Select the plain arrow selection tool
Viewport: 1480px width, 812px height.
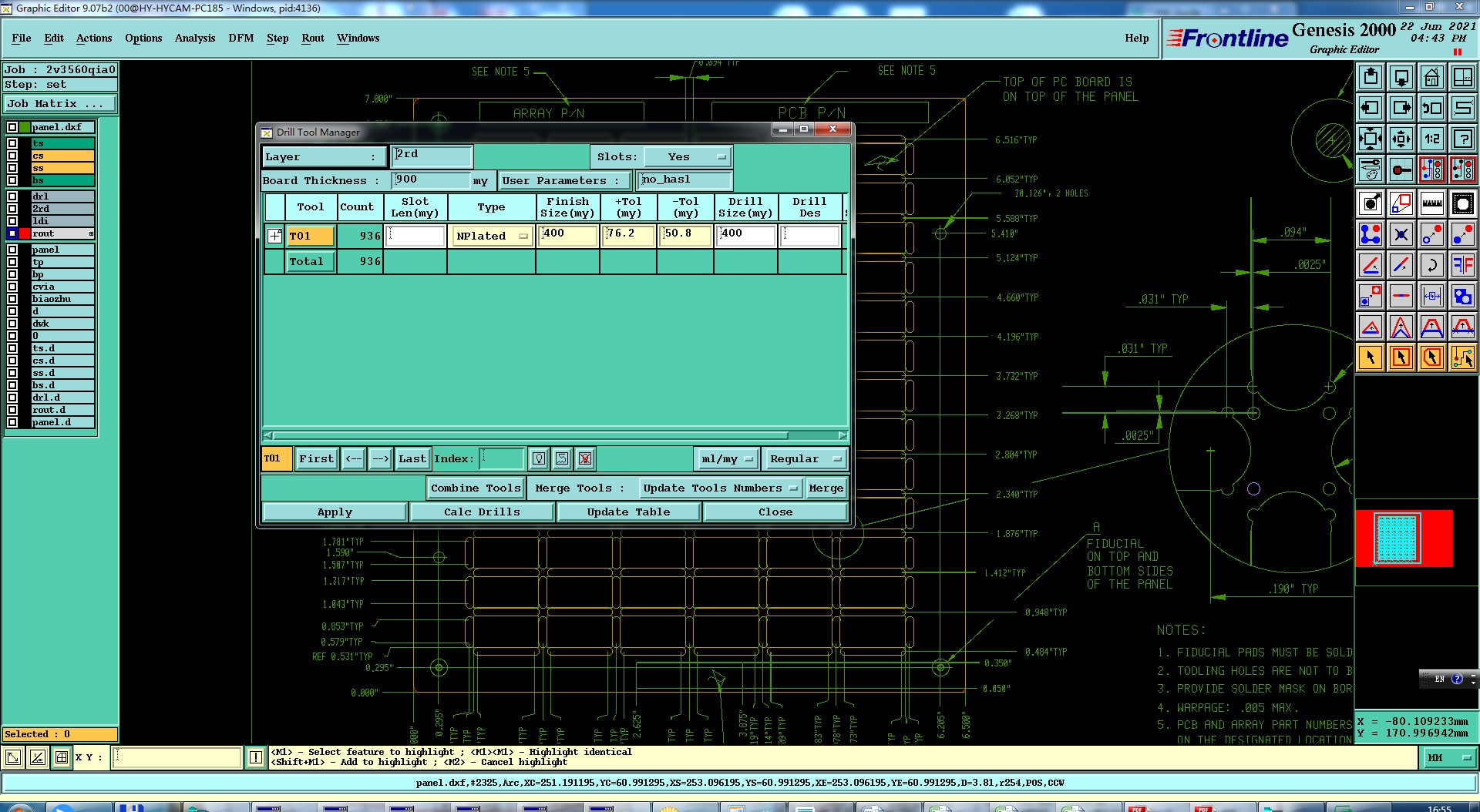1371,357
